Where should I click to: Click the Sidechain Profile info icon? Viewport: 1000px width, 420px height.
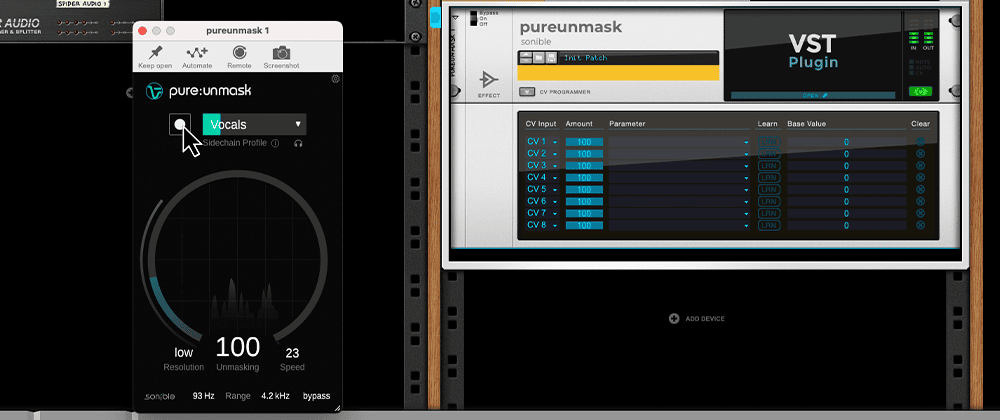point(275,143)
